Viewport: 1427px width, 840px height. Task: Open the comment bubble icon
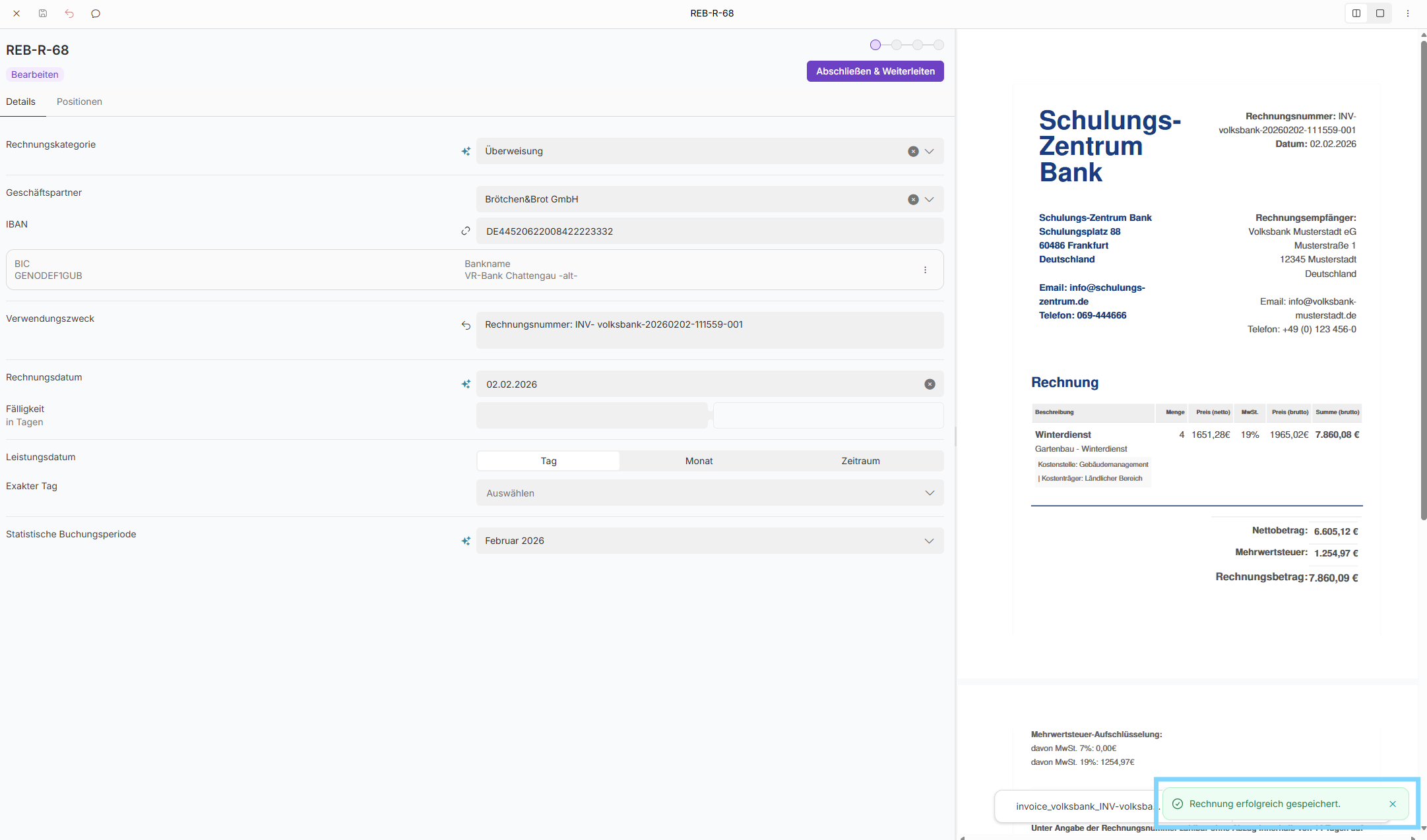(x=96, y=13)
